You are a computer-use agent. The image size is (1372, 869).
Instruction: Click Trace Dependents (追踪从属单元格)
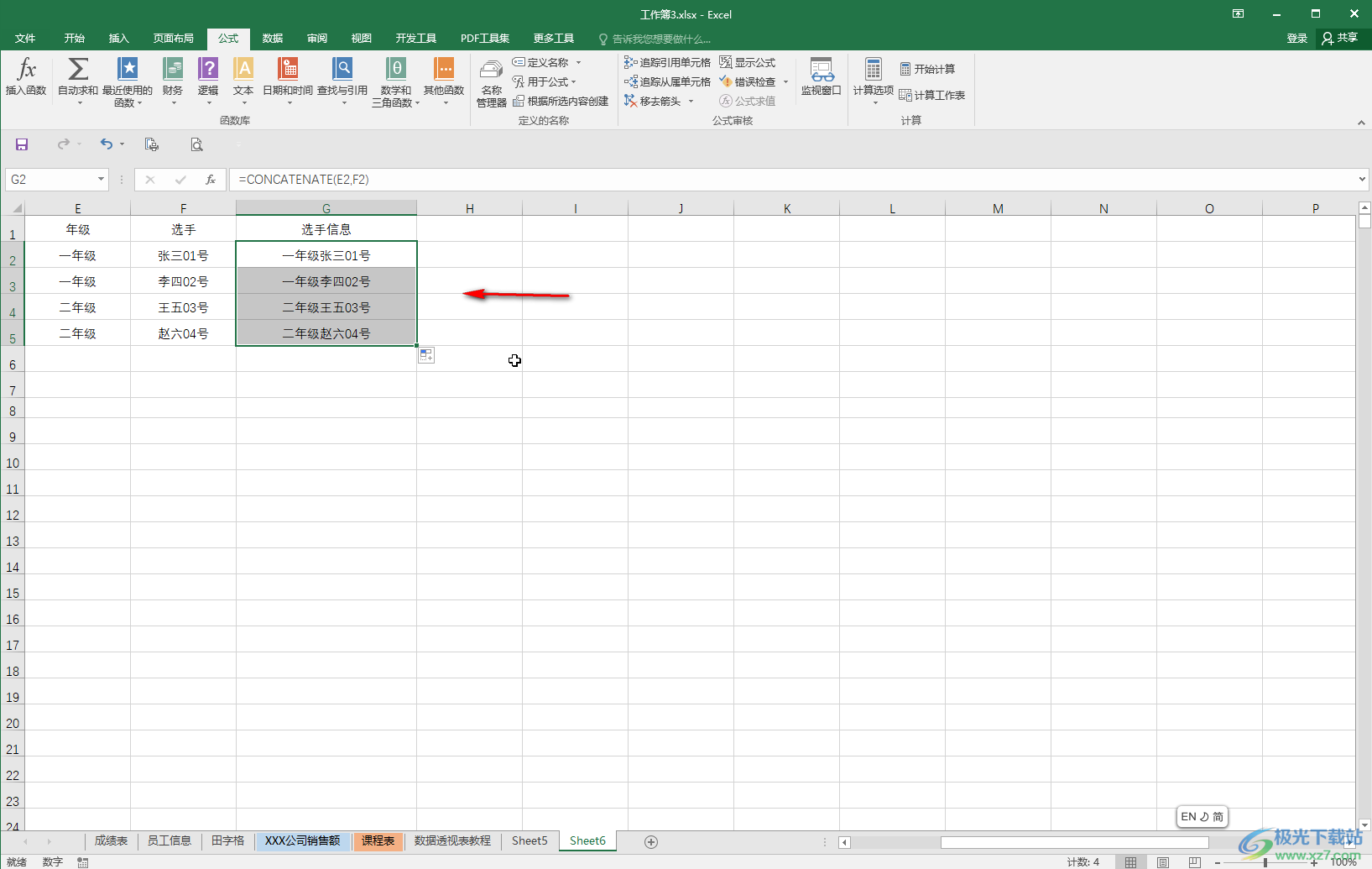667,81
